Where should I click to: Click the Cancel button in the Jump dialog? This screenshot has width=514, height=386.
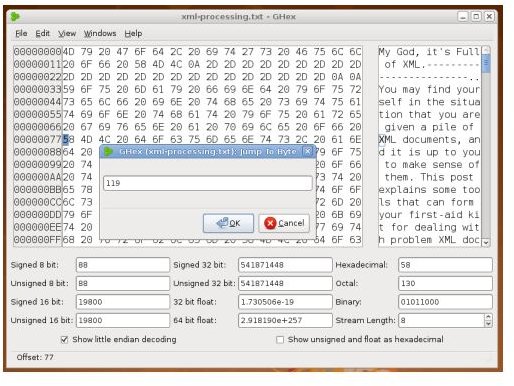click(x=284, y=223)
